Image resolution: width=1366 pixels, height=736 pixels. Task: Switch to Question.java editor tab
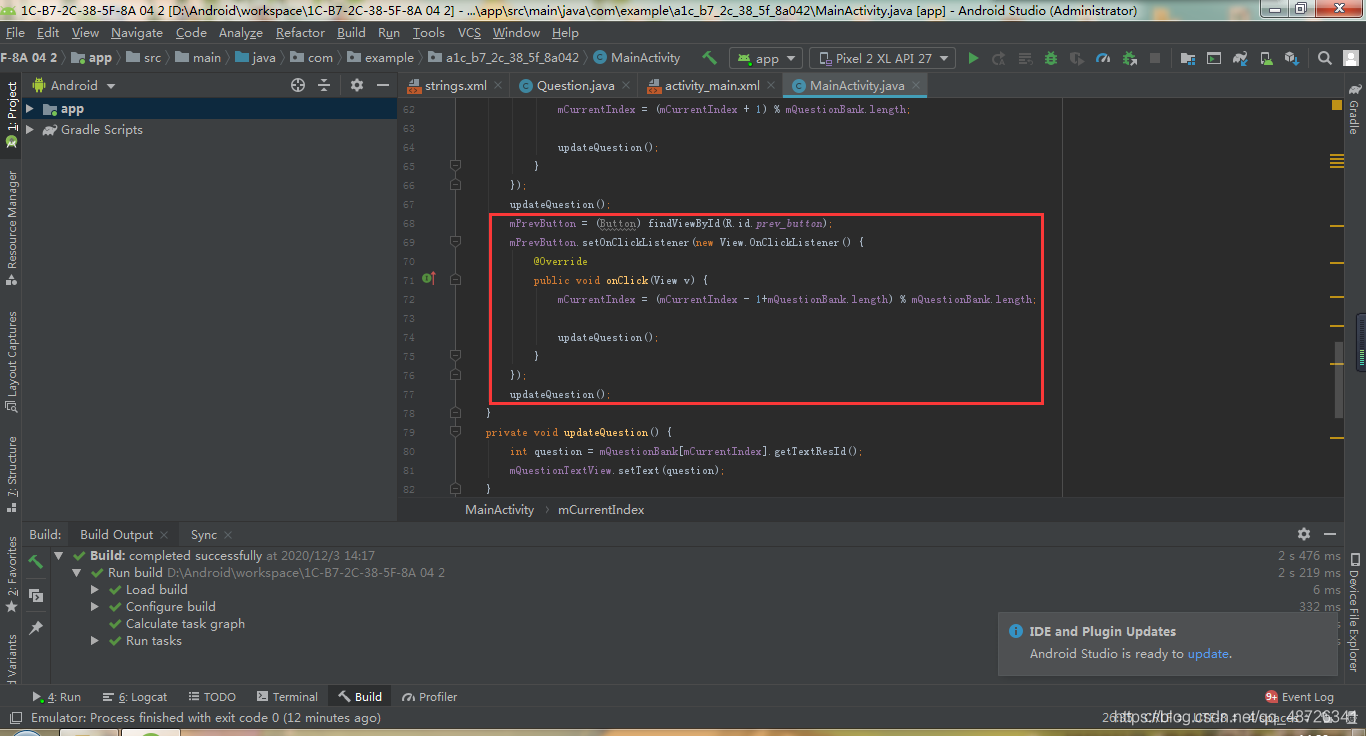575,85
